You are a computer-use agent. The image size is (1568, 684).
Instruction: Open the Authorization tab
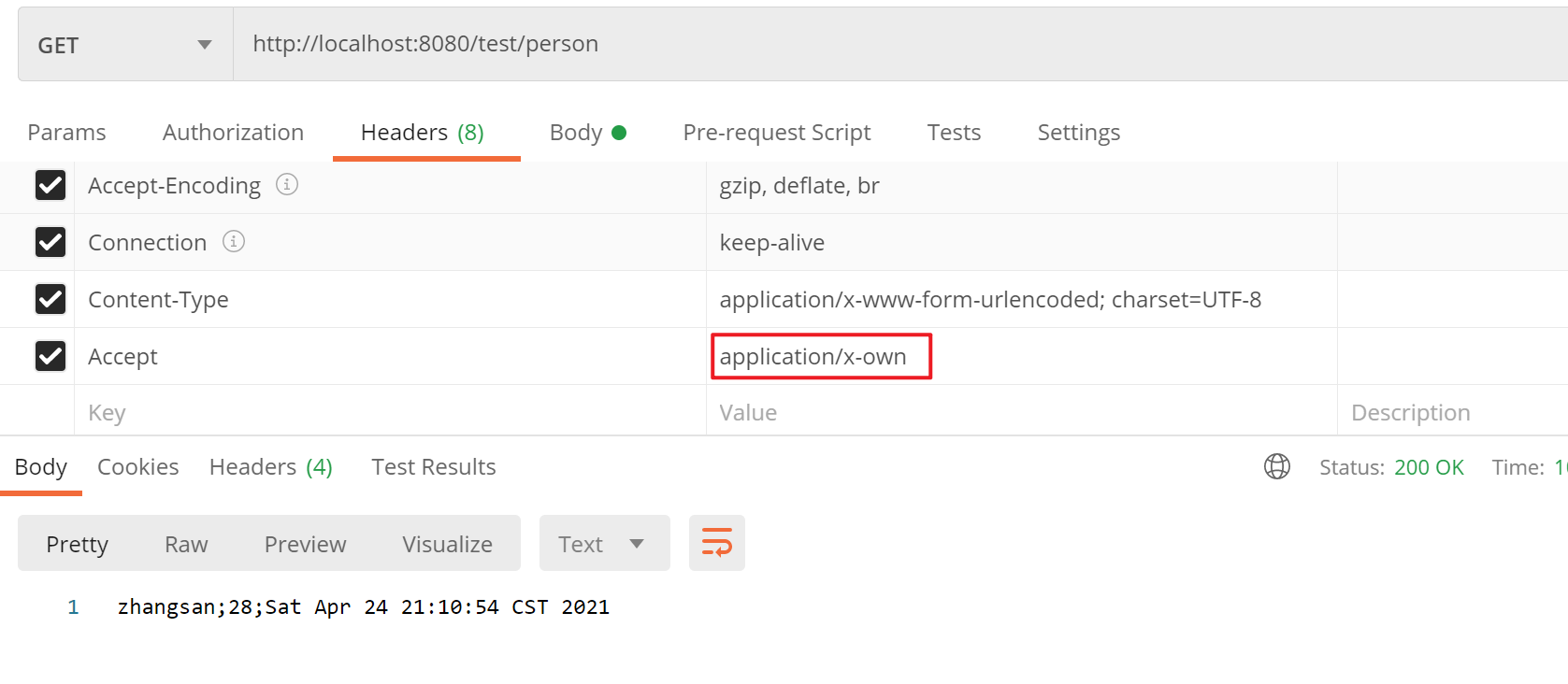tap(233, 133)
